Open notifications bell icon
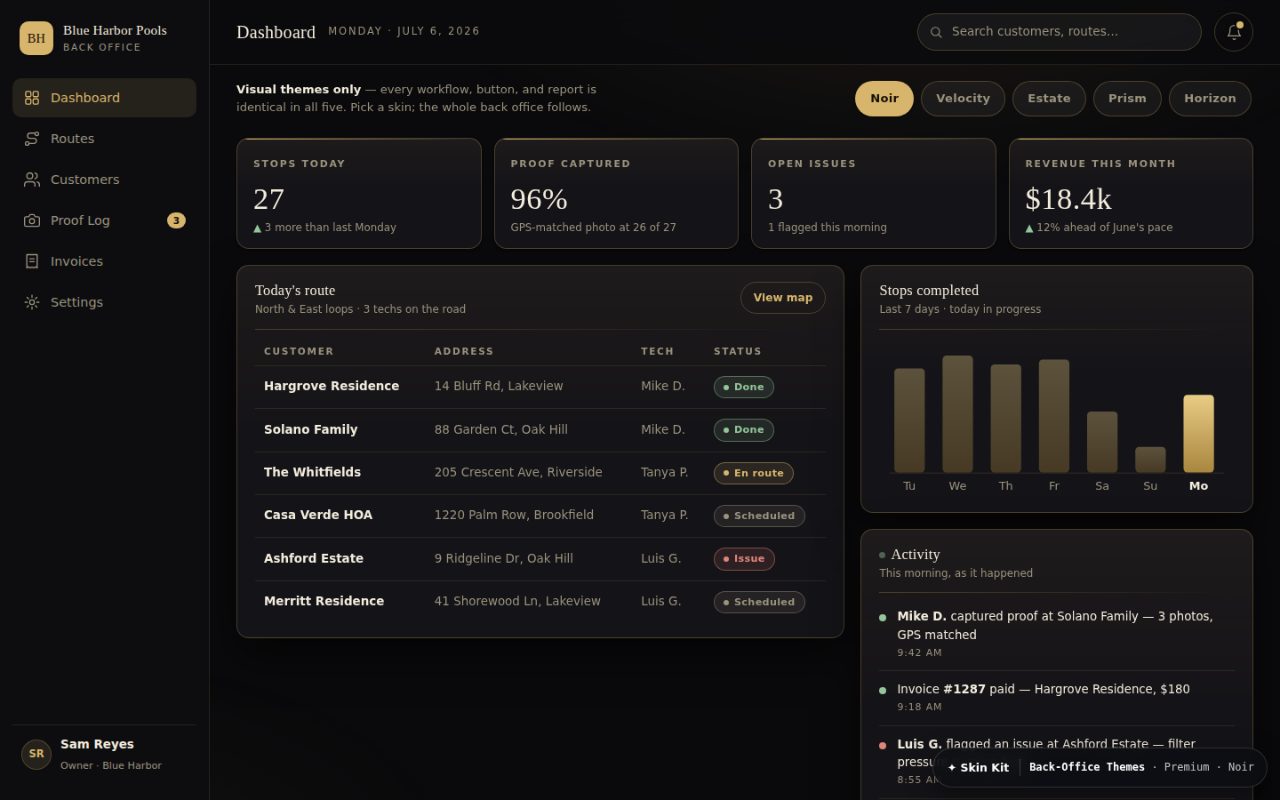Screen dimensions: 1280x800 [1233, 32]
